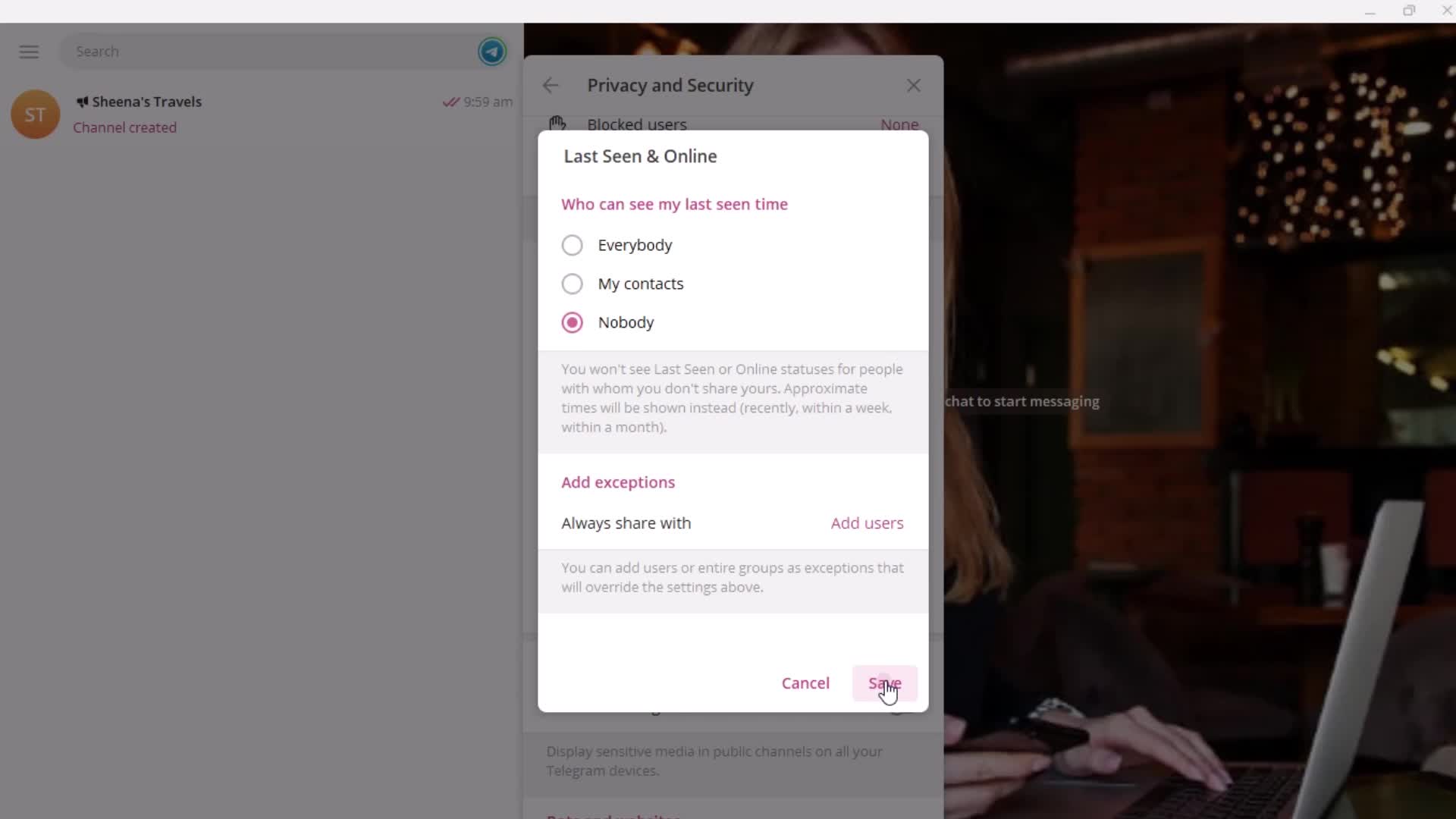Select the Everybody radio button option
Viewport: 1456px width, 819px height.
pyautogui.click(x=572, y=245)
